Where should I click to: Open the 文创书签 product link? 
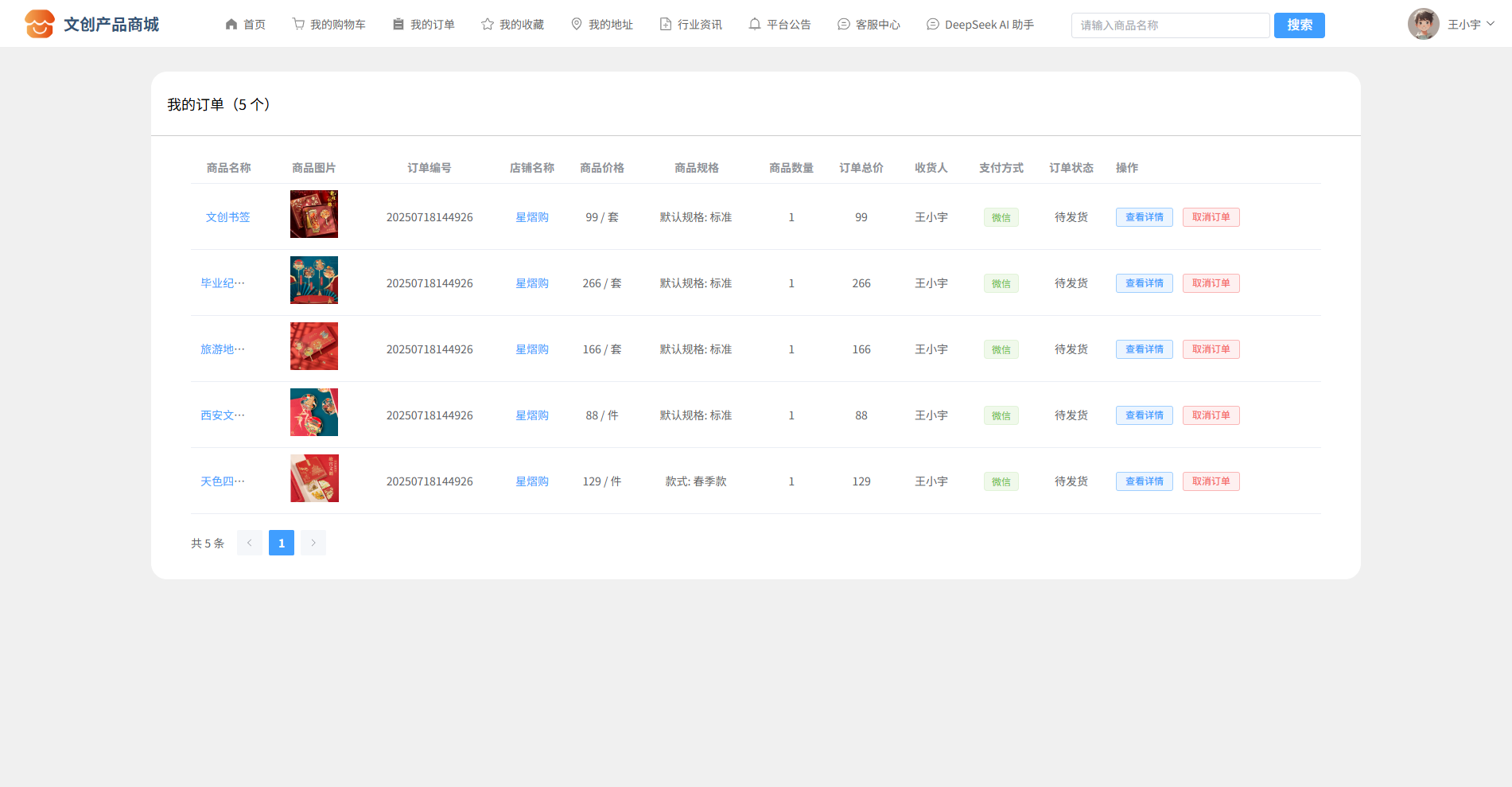(228, 217)
